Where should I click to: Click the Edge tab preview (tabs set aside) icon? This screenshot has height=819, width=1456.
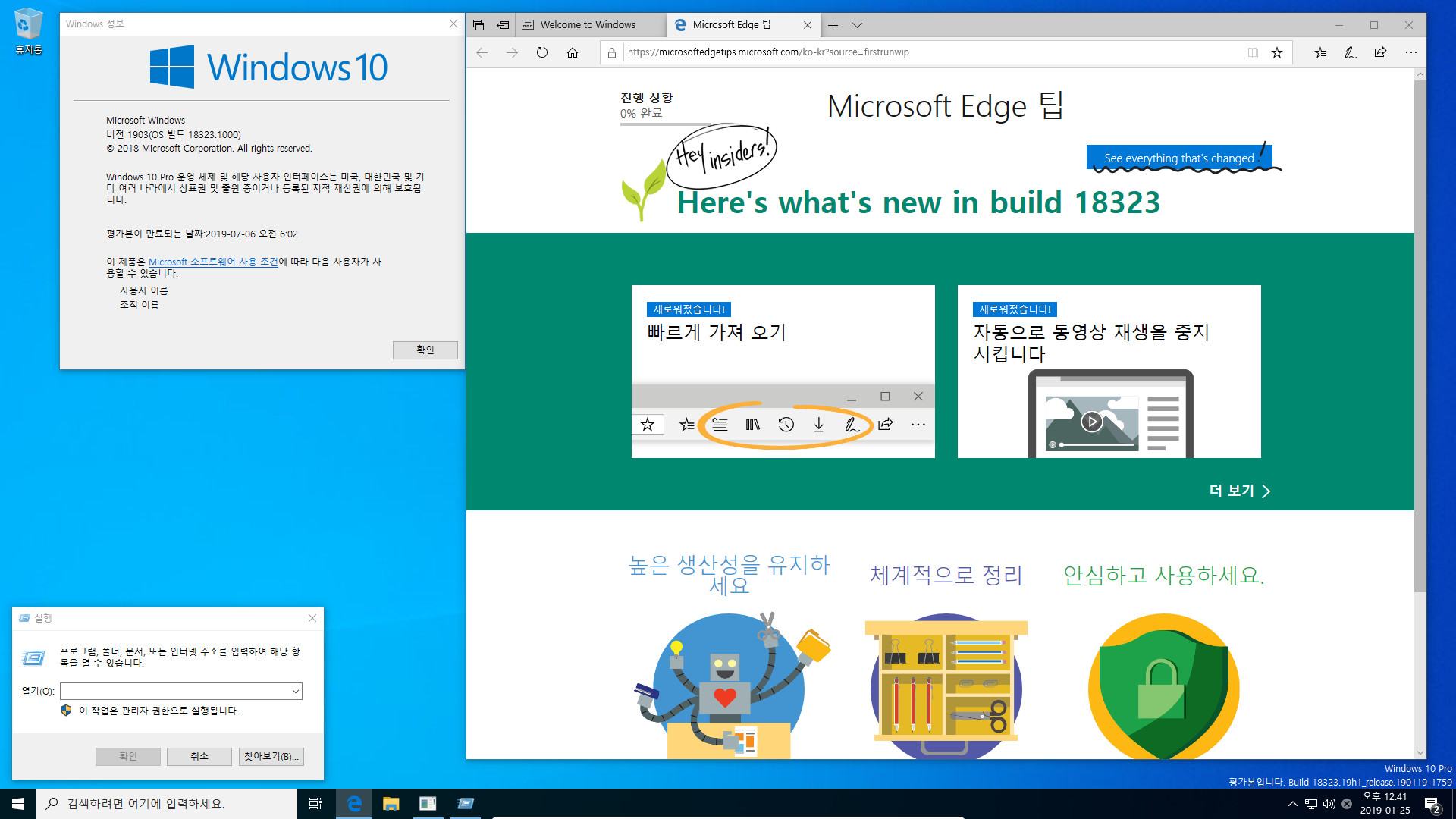(479, 25)
